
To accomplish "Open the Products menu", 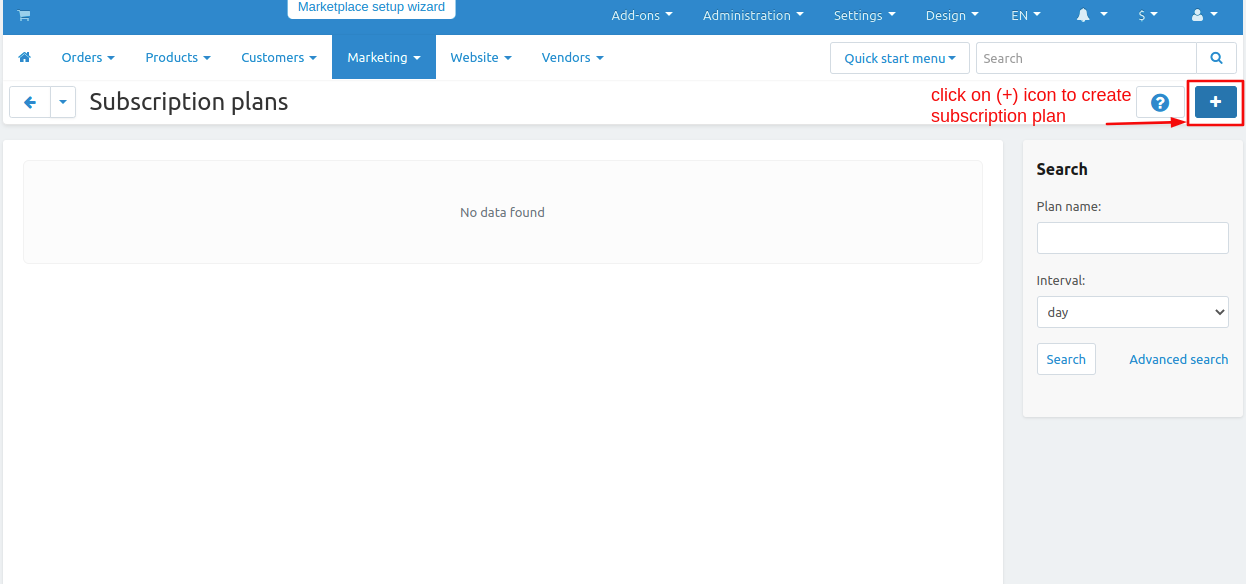I will point(178,58).
